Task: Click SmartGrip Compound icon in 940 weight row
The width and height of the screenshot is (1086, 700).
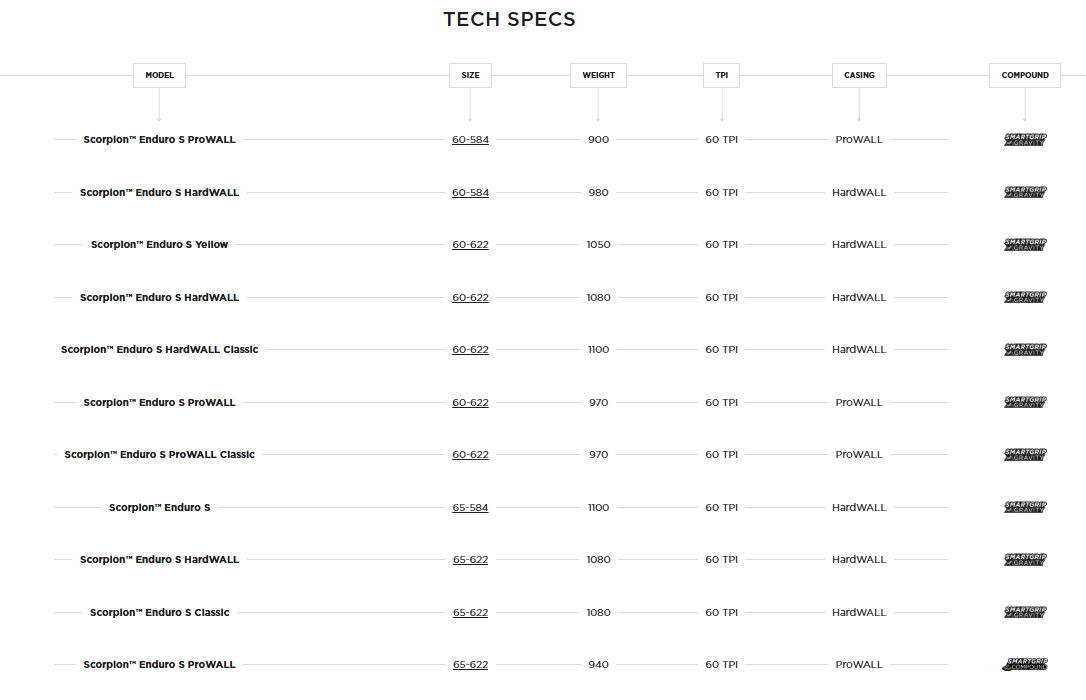Action: tap(1025, 665)
